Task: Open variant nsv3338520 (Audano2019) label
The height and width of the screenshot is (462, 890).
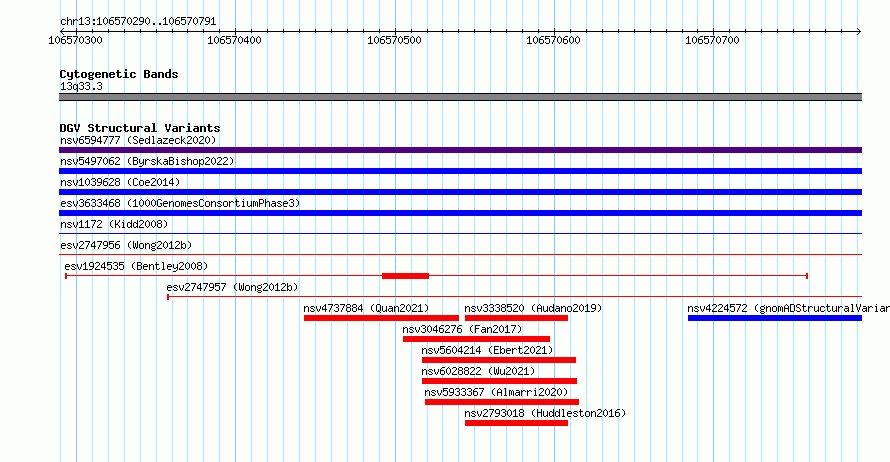Action: click(x=533, y=308)
